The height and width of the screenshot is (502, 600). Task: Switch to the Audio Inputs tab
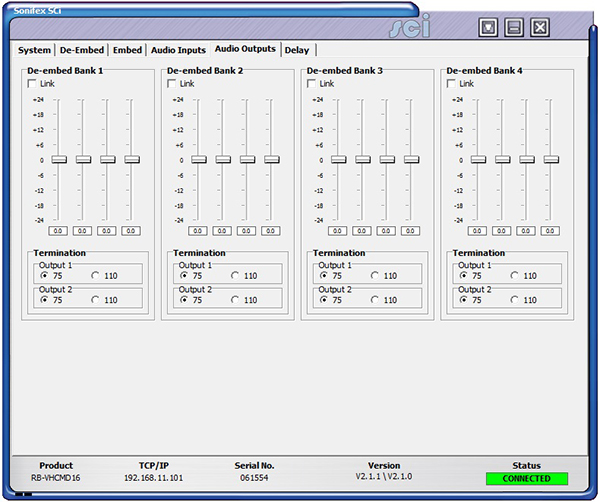pyautogui.click(x=178, y=50)
